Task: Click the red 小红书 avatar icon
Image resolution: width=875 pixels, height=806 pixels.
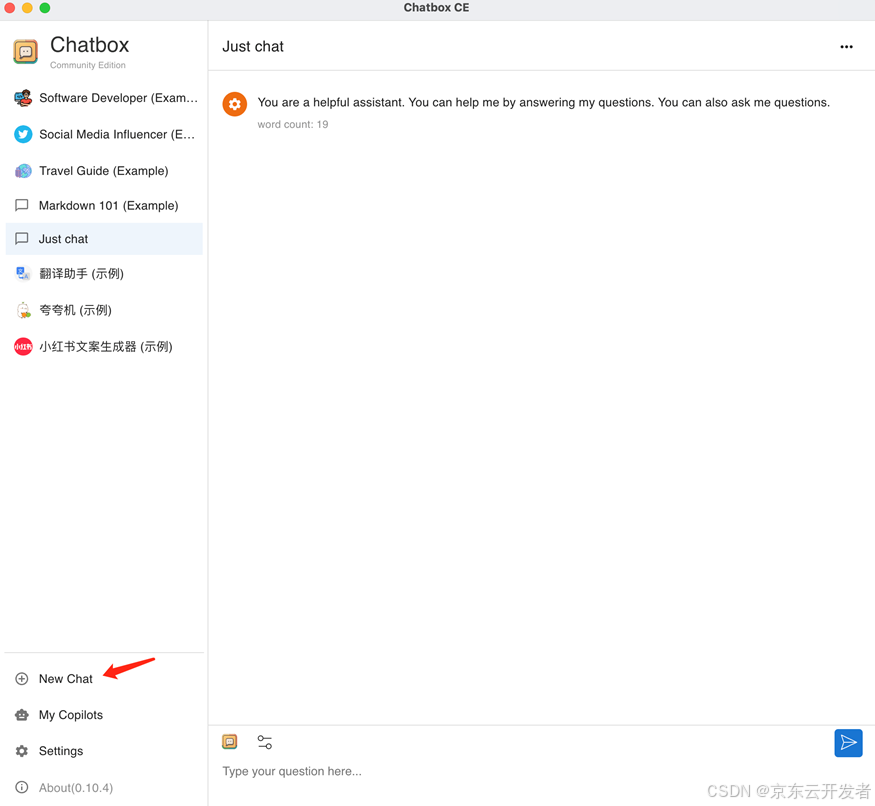Action: 23,347
